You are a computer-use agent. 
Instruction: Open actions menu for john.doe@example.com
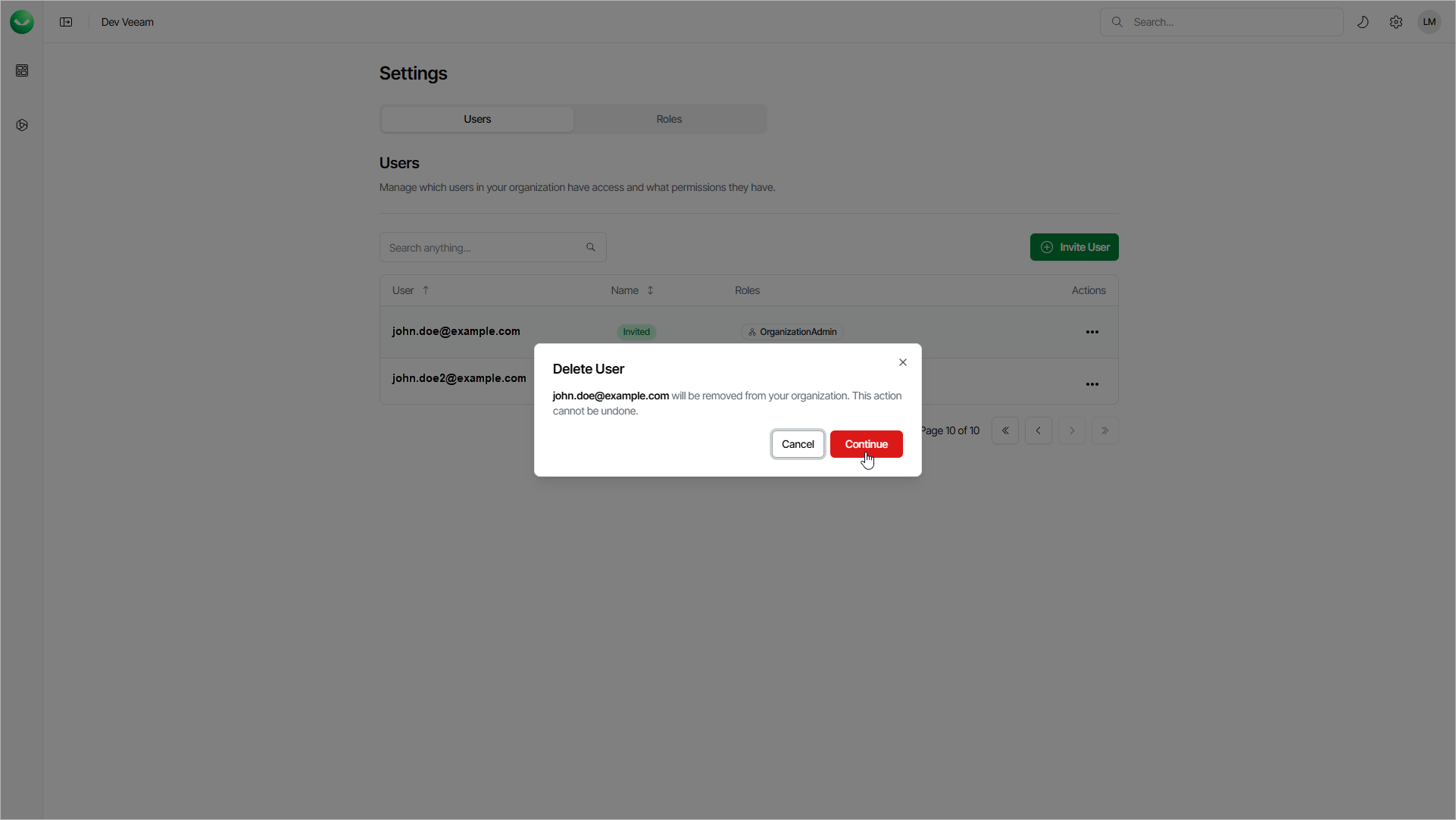pyautogui.click(x=1092, y=332)
